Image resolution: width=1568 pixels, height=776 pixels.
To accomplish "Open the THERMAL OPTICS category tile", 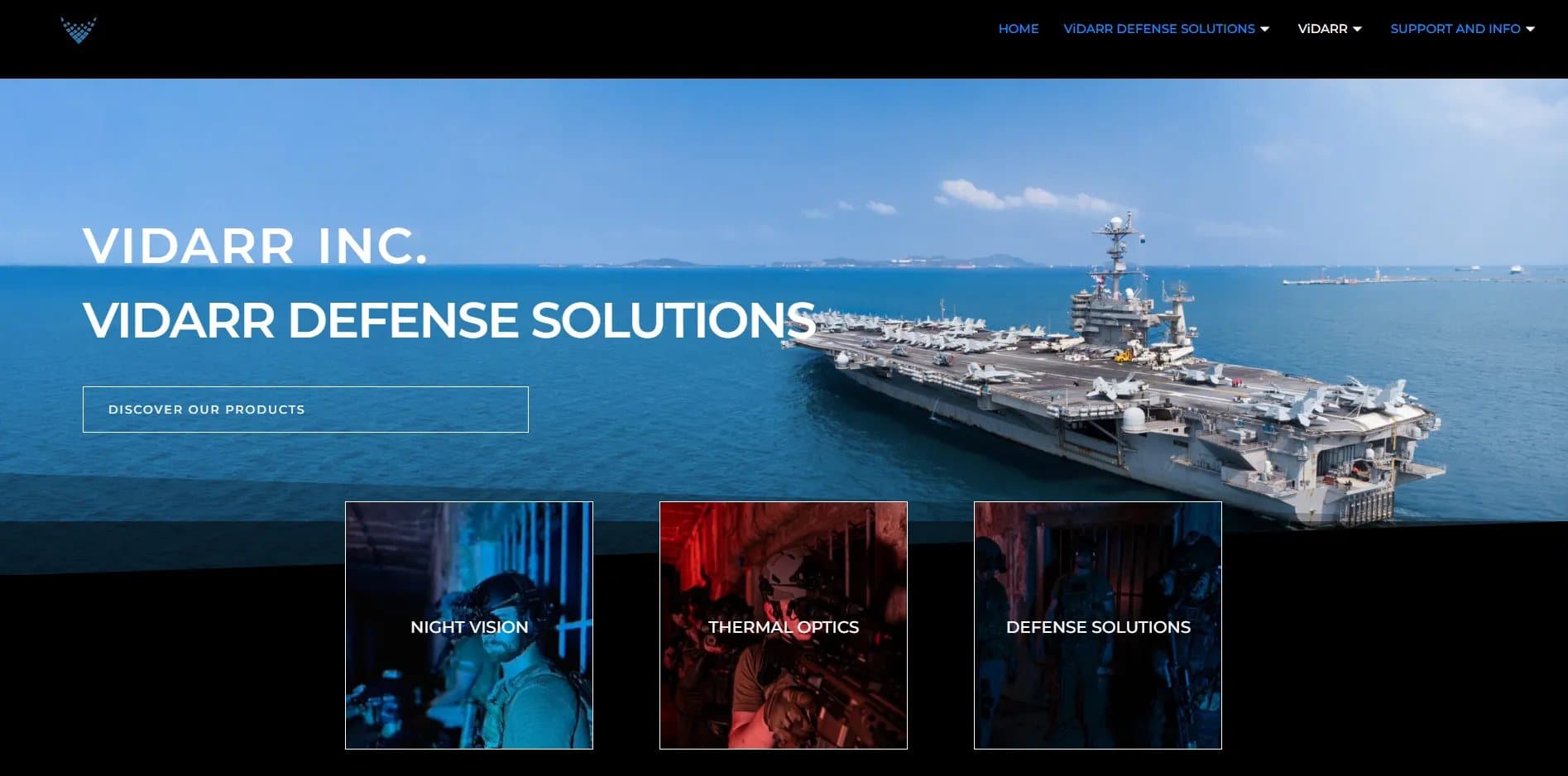I will tap(784, 625).
